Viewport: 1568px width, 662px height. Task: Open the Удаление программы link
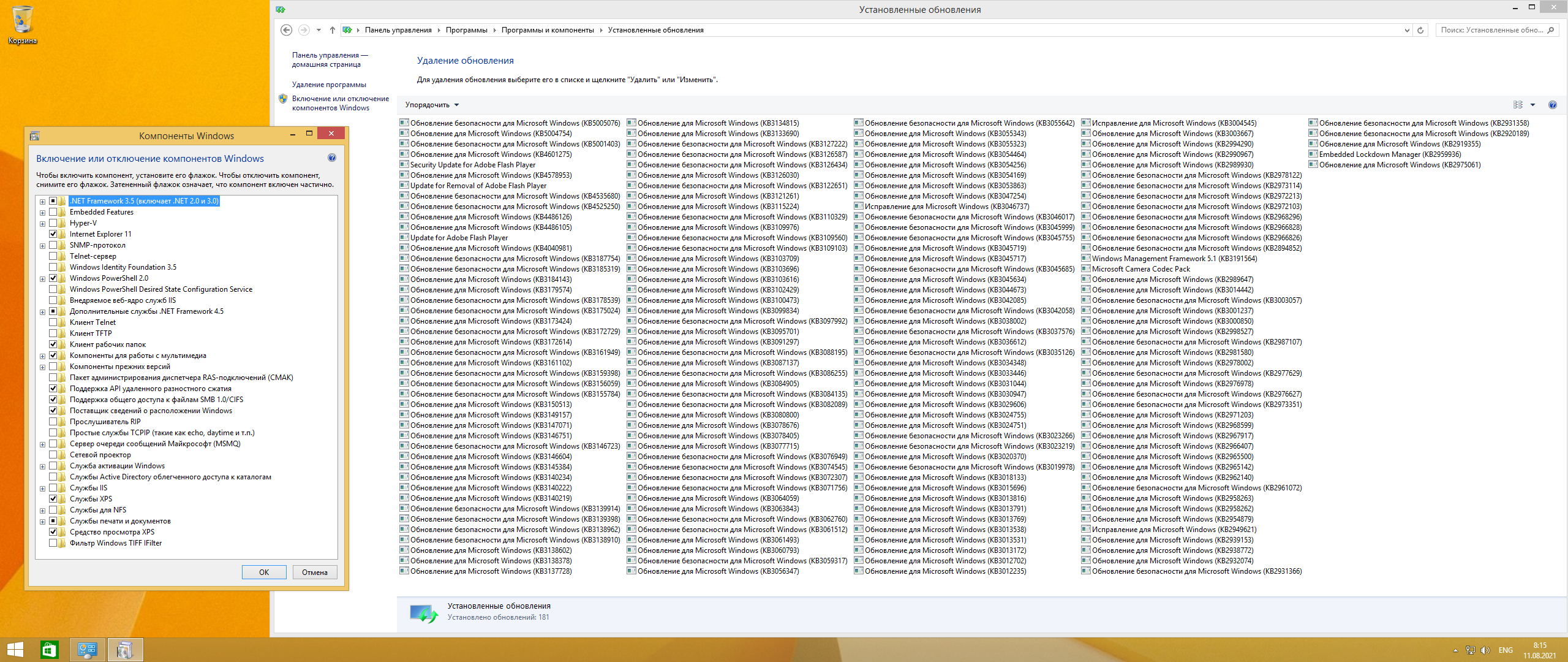(x=329, y=85)
